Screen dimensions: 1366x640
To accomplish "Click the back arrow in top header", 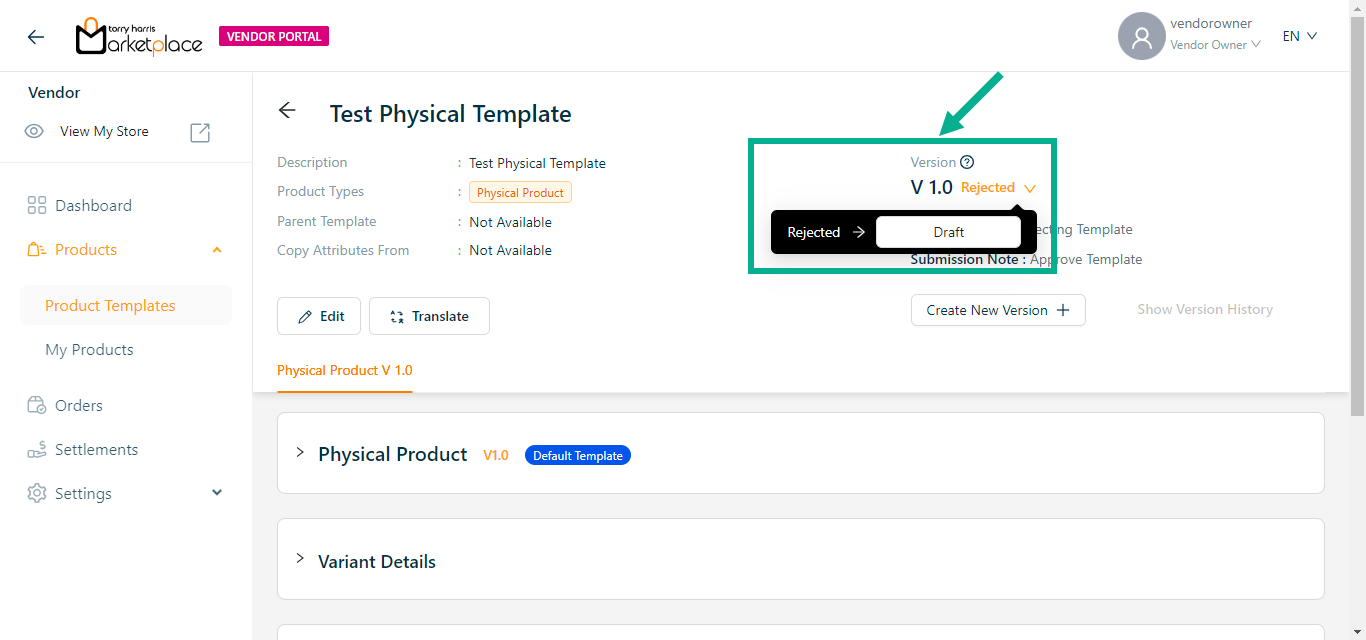I will pyautogui.click(x=36, y=37).
